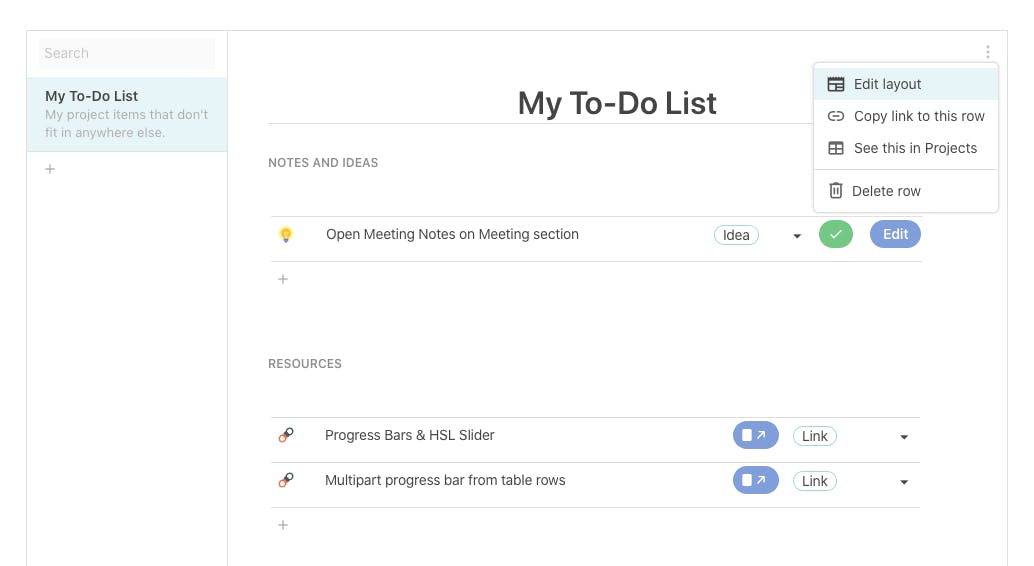The image size is (1034, 566).
Task: Expand the Idea type dropdown arrow
Action: click(797, 236)
